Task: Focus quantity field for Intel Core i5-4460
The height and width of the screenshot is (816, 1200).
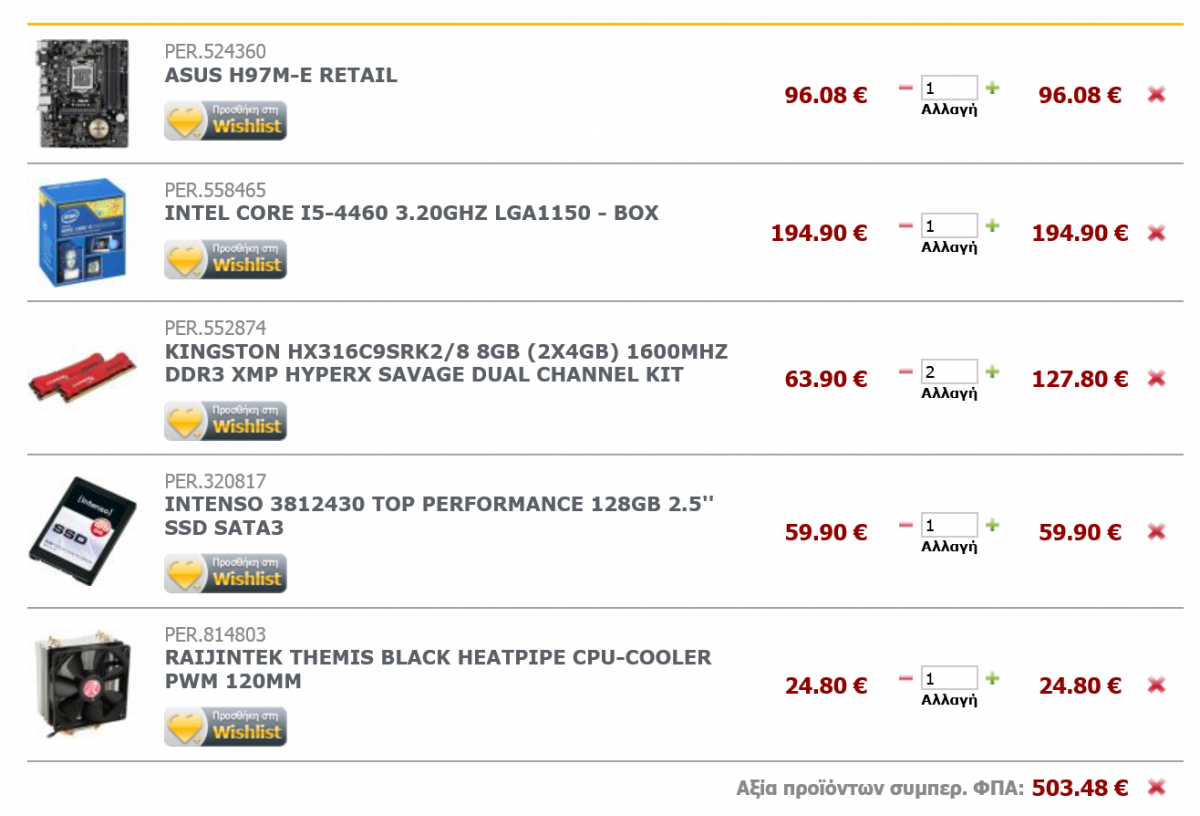Action: (949, 226)
